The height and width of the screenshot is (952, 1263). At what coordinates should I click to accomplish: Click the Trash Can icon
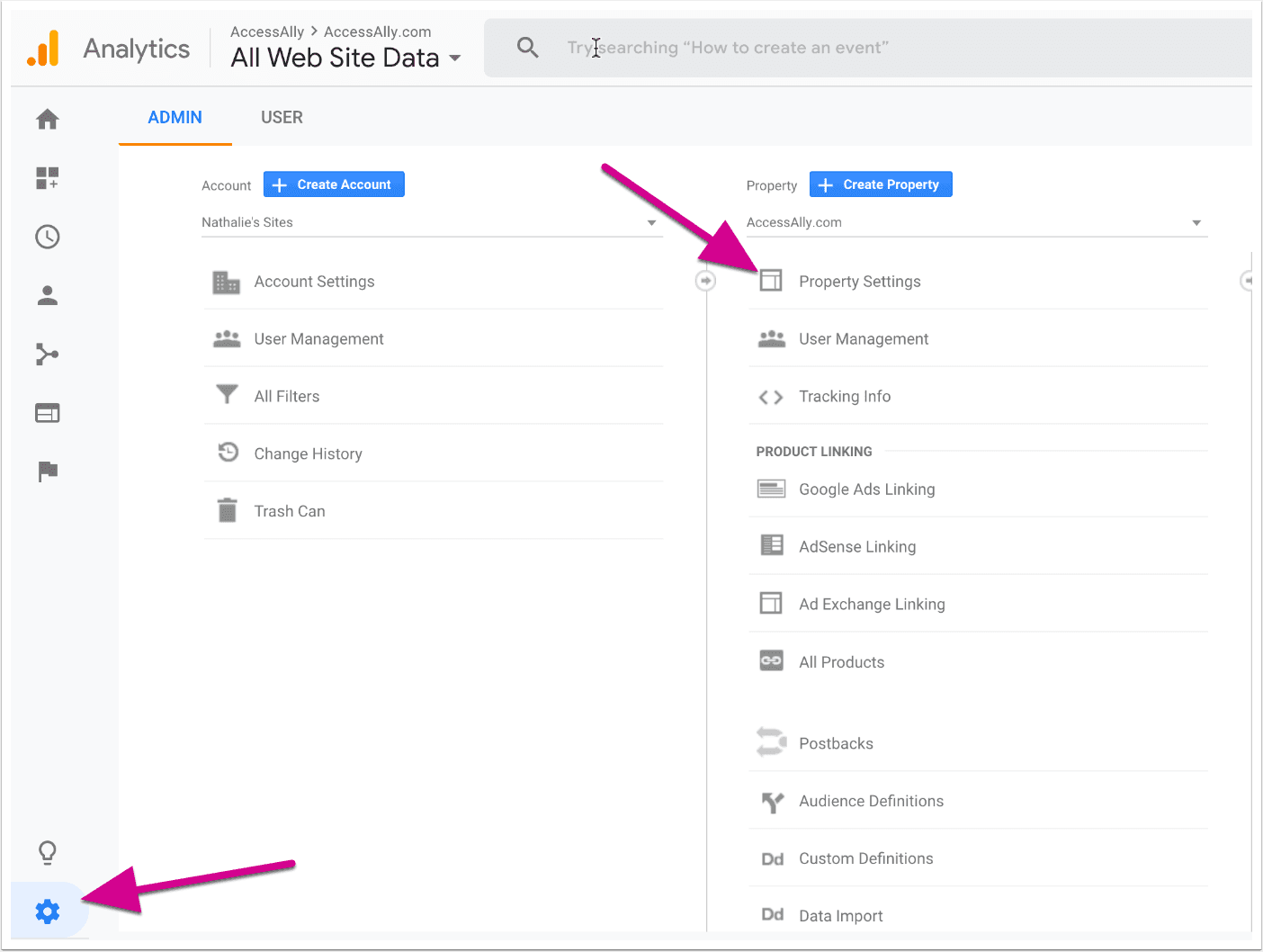[x=228, y=510]
